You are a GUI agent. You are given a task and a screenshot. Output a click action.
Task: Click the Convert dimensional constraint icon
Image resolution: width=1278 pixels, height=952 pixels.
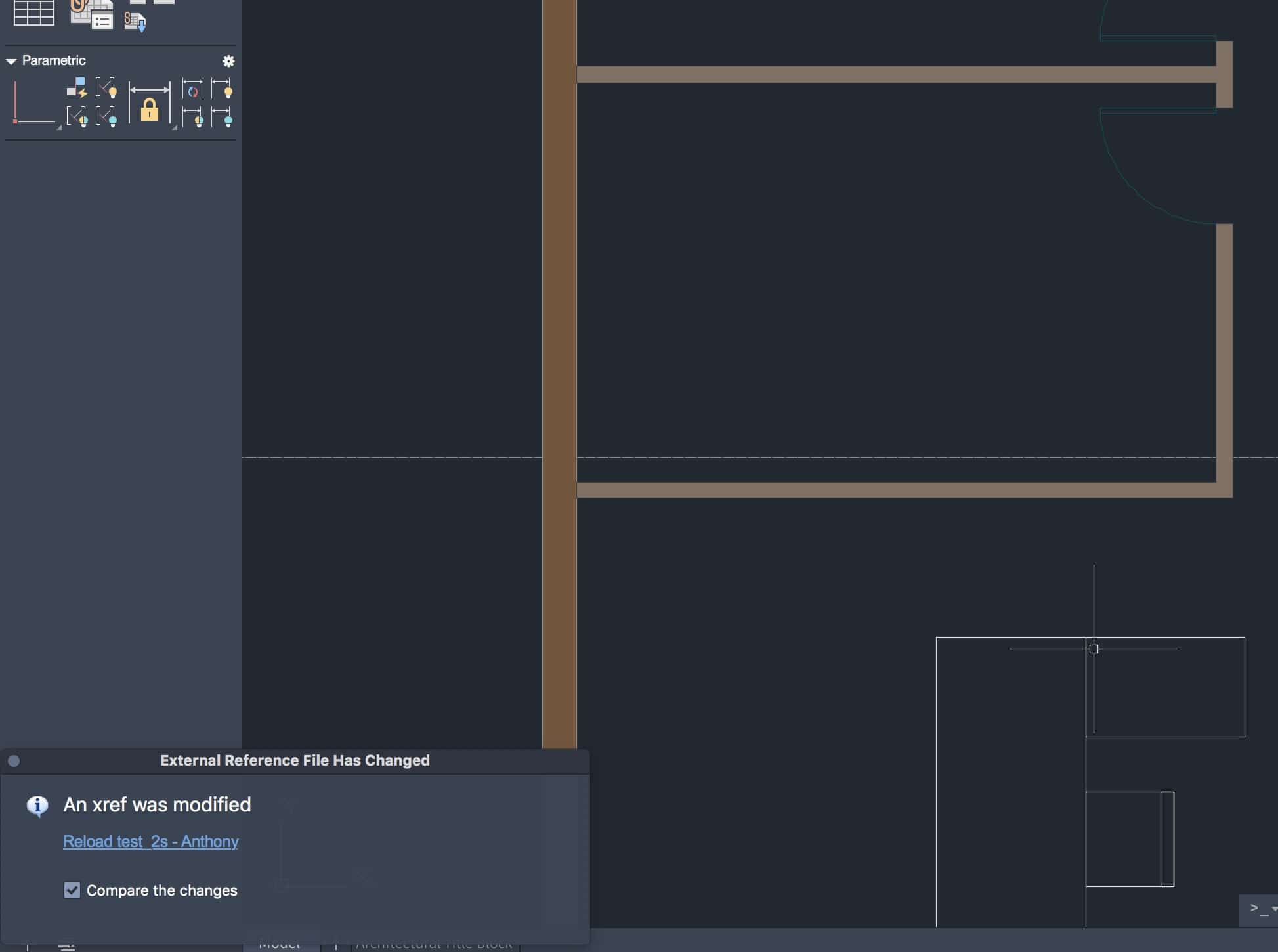(192, 89)
